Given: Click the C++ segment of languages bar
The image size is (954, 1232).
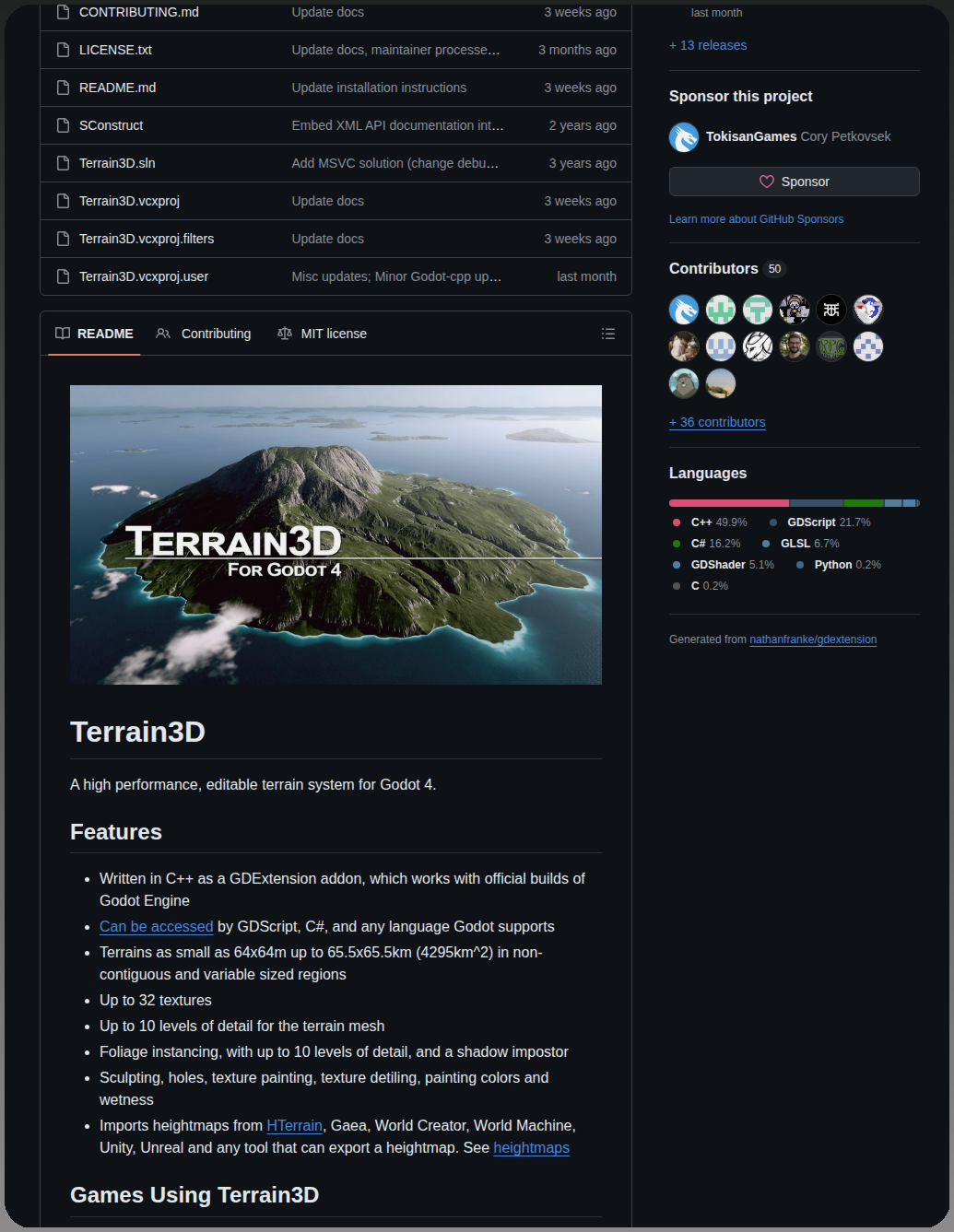Looking at the screenshot, I should click(x=729, y=503).
